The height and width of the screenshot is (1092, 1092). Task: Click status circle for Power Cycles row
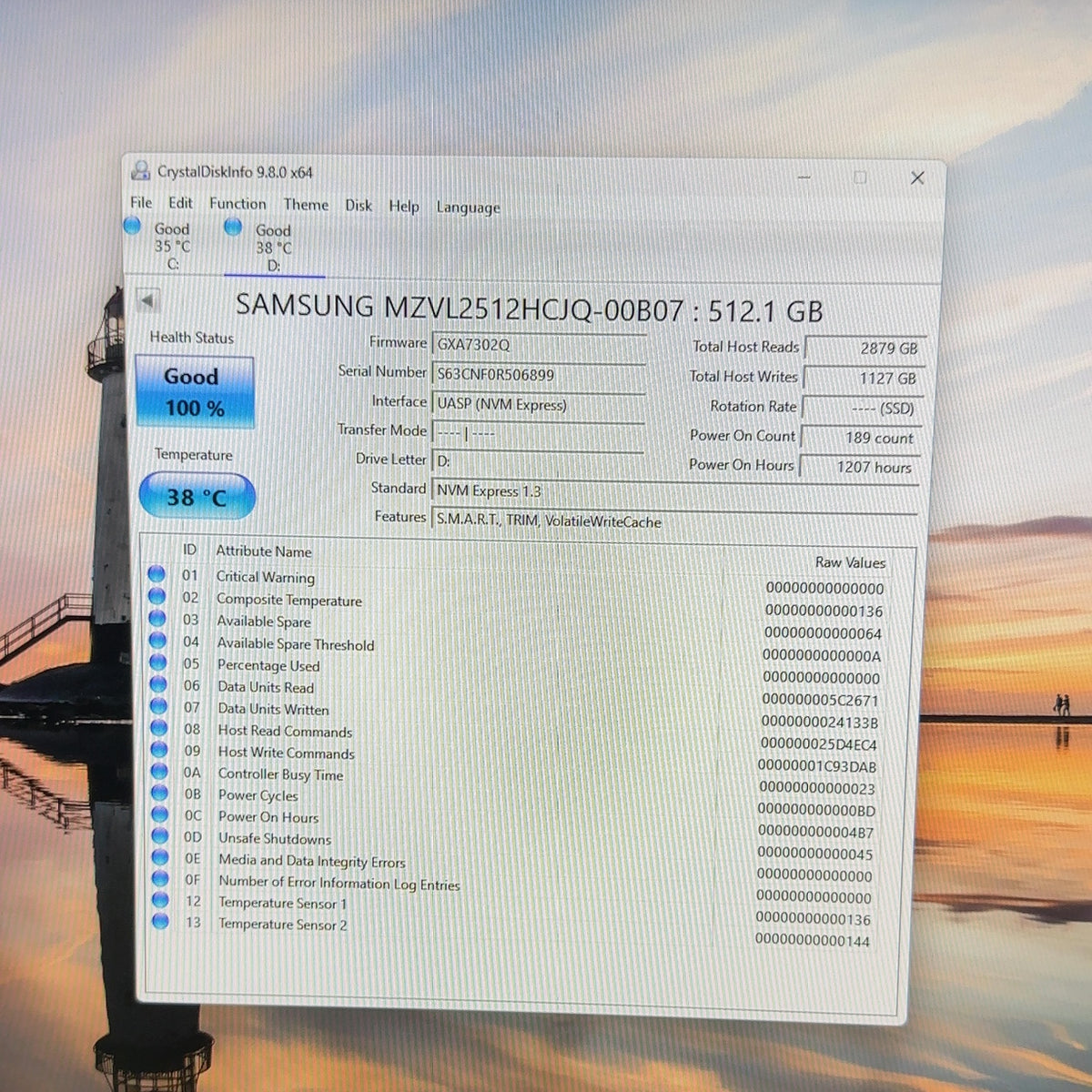[x=159, y=793]
